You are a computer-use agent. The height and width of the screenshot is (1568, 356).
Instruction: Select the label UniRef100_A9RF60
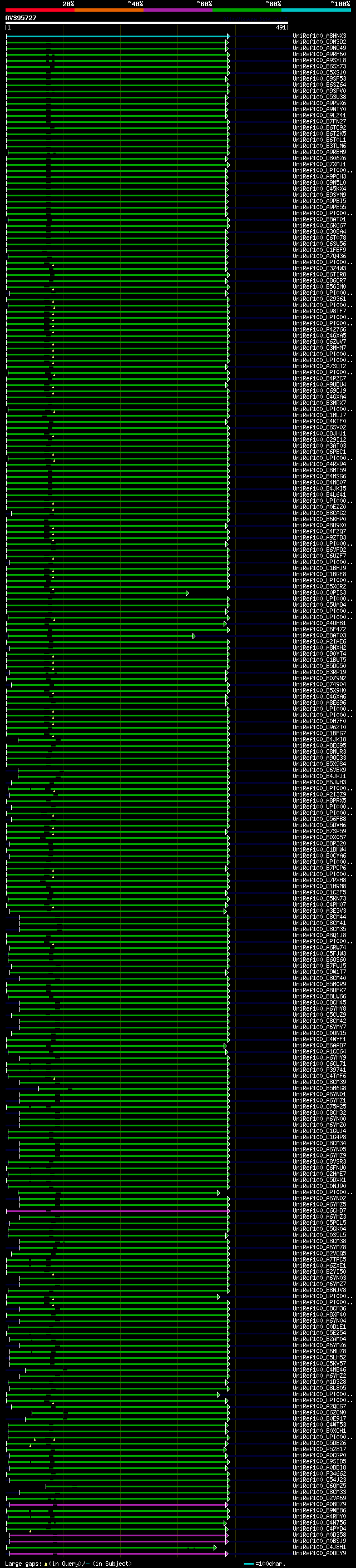click(319, 54)
